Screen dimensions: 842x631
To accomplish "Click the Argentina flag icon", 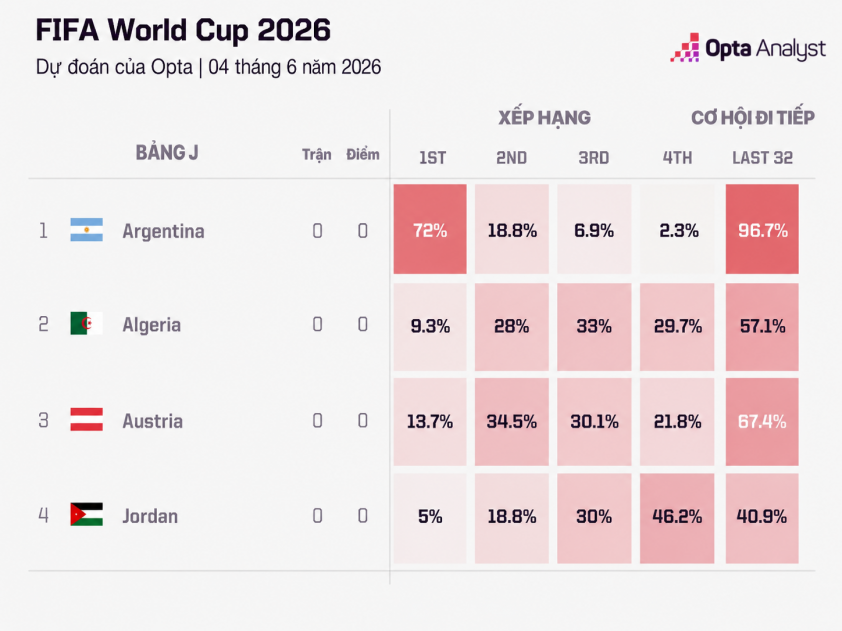I will click(x=86, y=230).
